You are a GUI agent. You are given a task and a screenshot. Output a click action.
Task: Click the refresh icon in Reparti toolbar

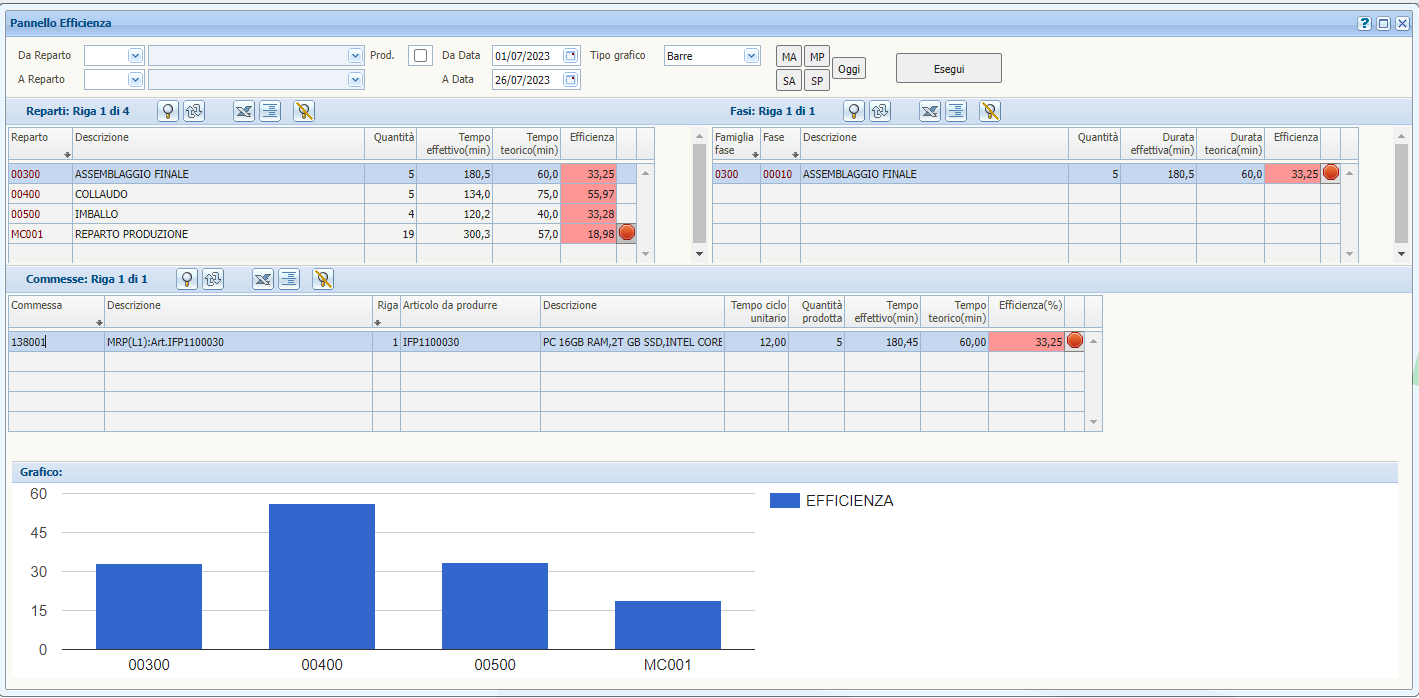click(x=194, y=112)
